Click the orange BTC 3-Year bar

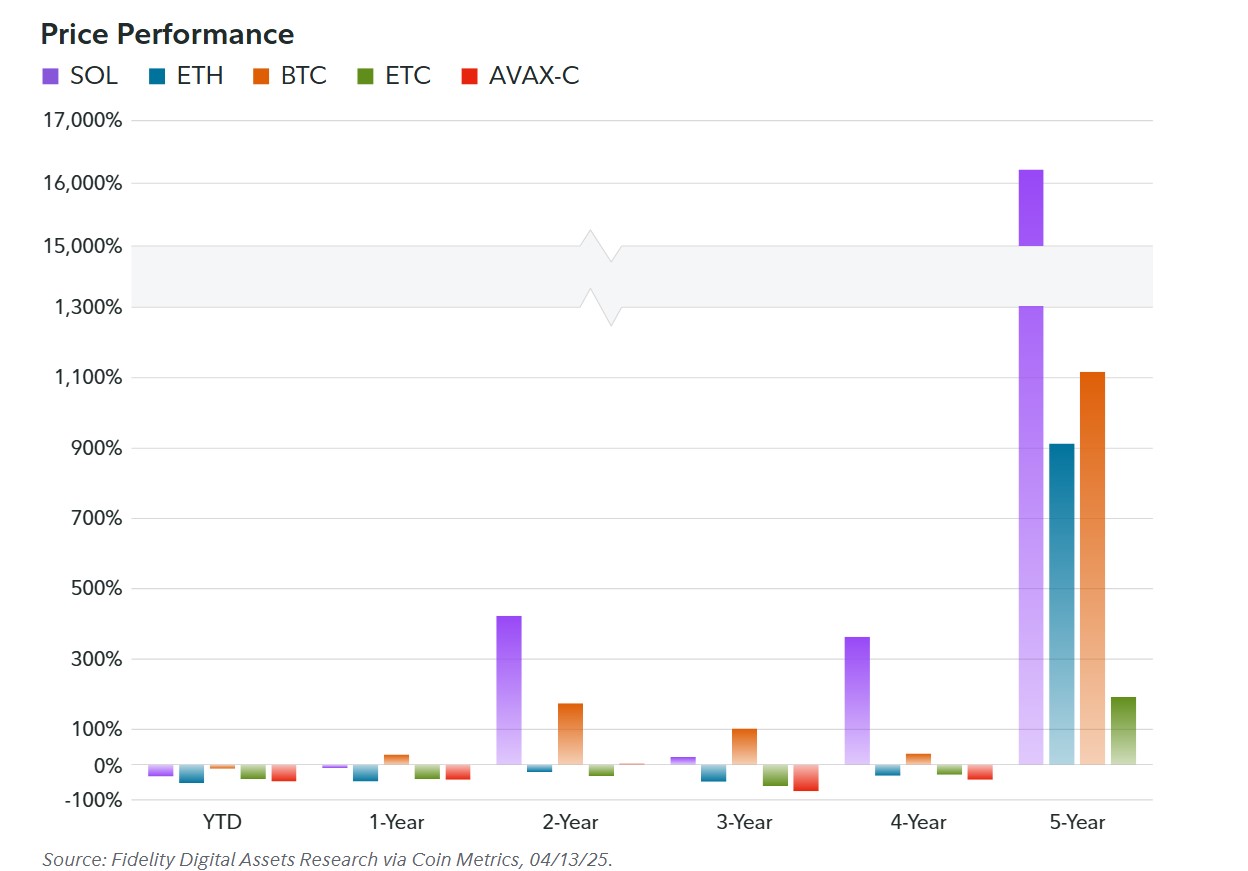coord(744,746)
